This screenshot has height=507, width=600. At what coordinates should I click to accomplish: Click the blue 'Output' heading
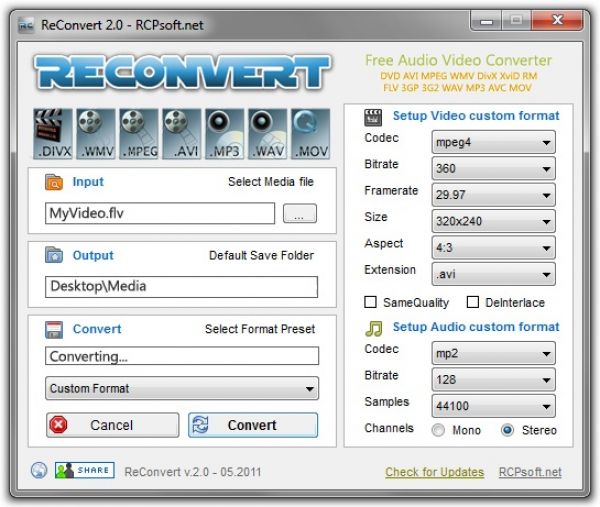pos(93,255)
